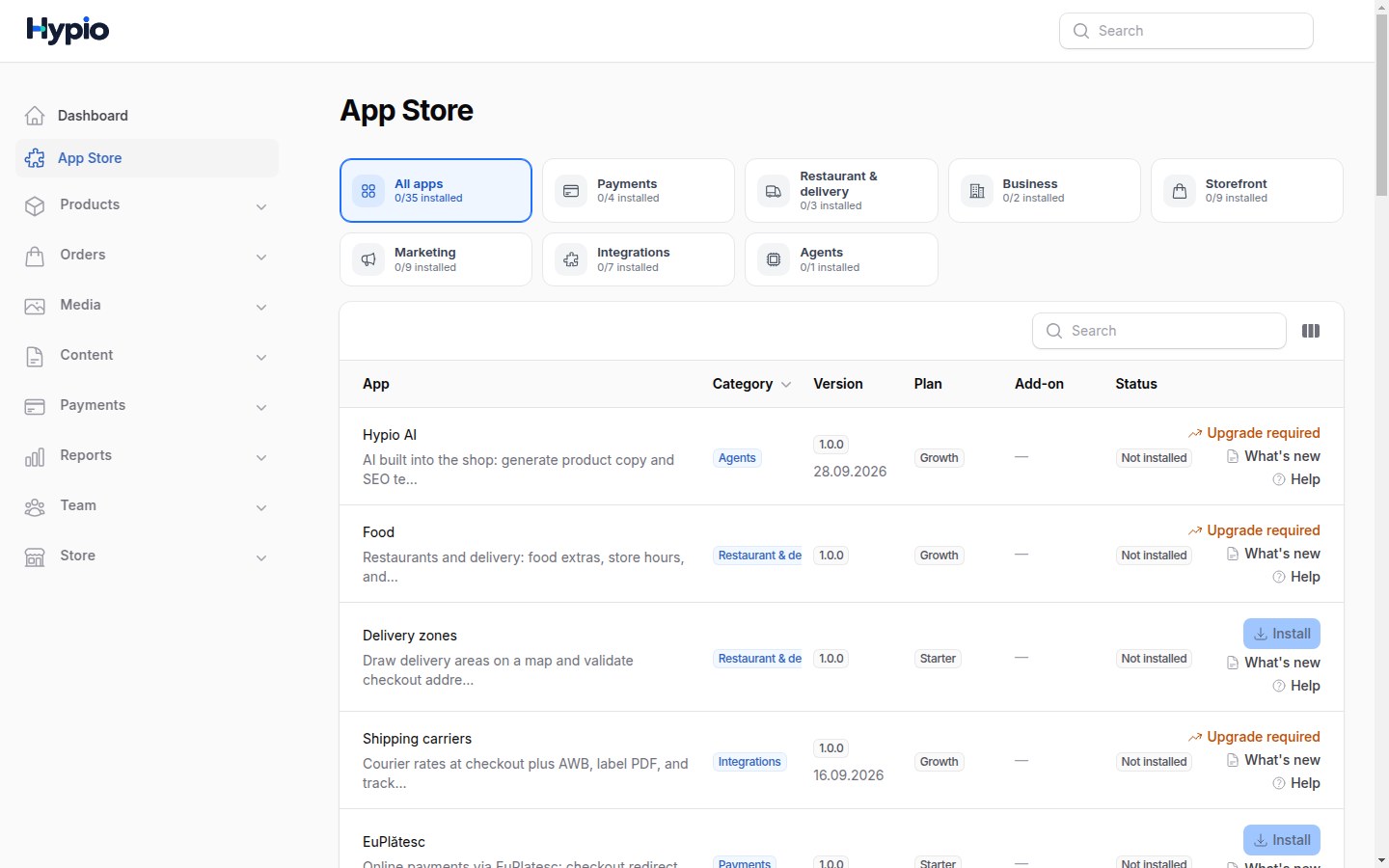The image size is (1389, 868).
Task: Toggle column visibility icon beside table search
Action: pyautogui.click(x=1311, y=331)
